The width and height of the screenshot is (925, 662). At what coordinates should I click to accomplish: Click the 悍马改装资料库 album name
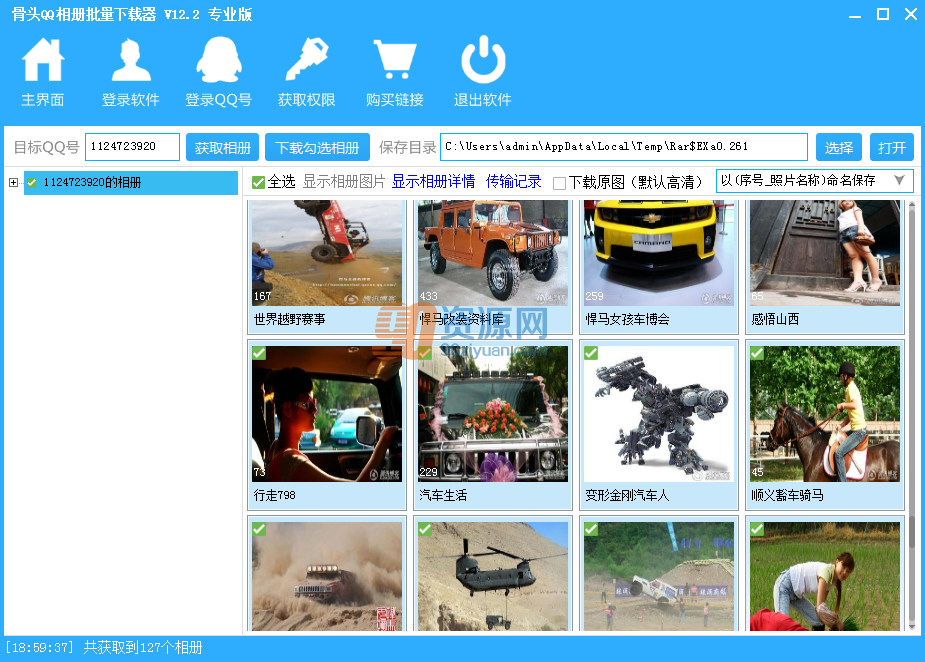(461, 320)
